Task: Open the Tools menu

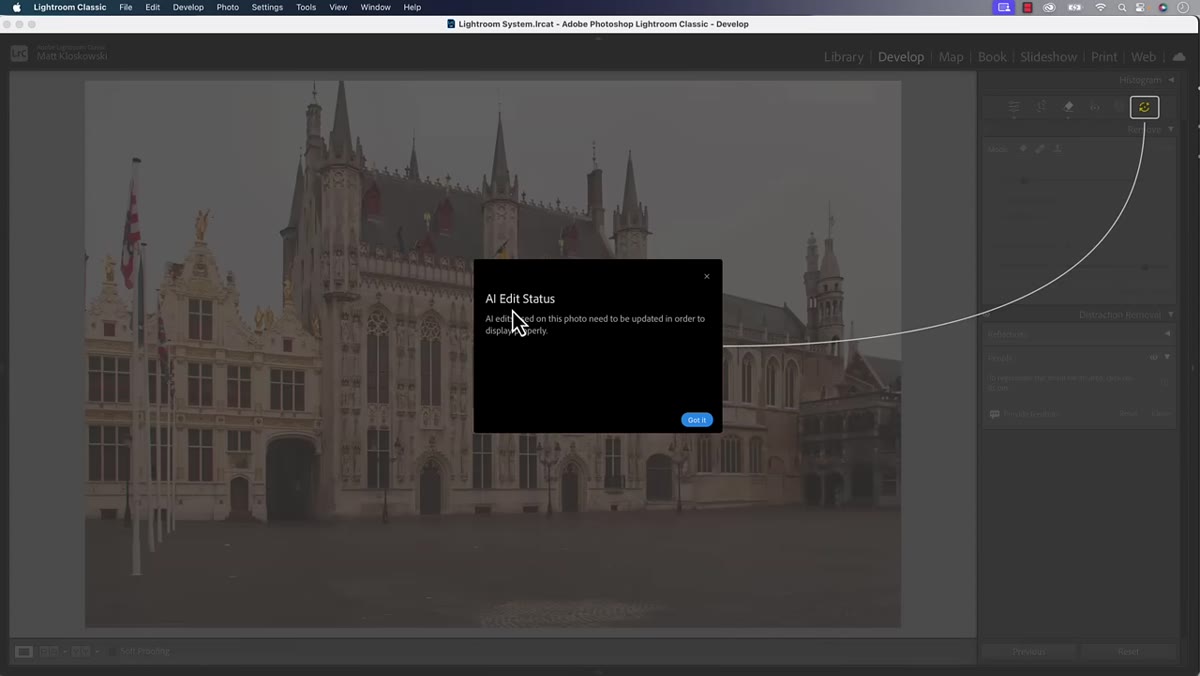Action: point(306,7)
